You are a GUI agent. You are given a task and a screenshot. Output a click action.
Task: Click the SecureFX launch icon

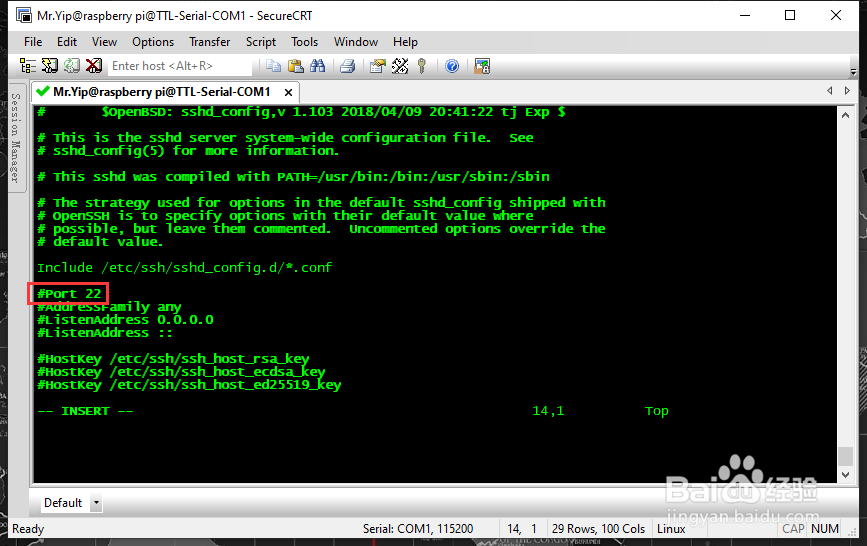tap(482, 66)
